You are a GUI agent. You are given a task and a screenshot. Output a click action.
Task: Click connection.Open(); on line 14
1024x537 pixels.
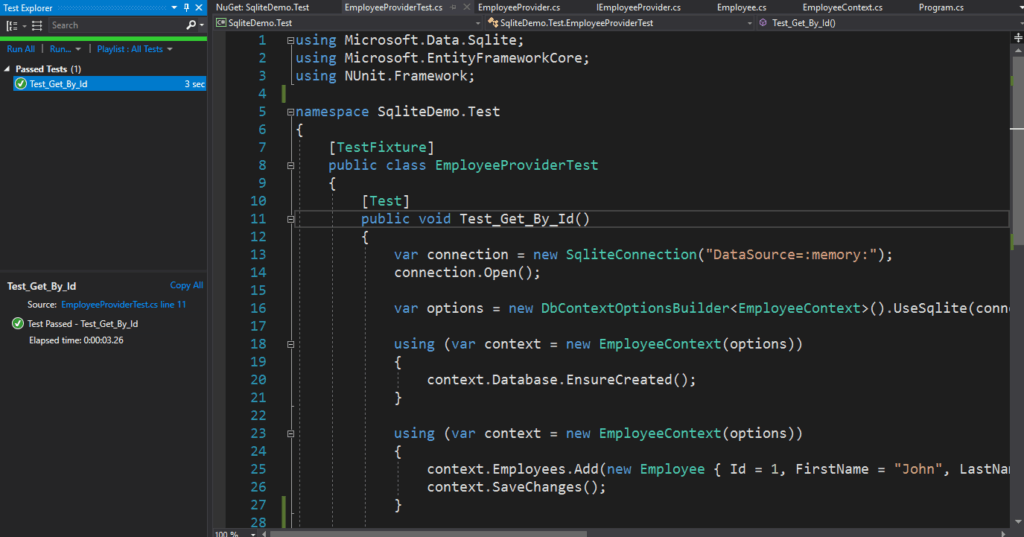click(x=468, y=272)
